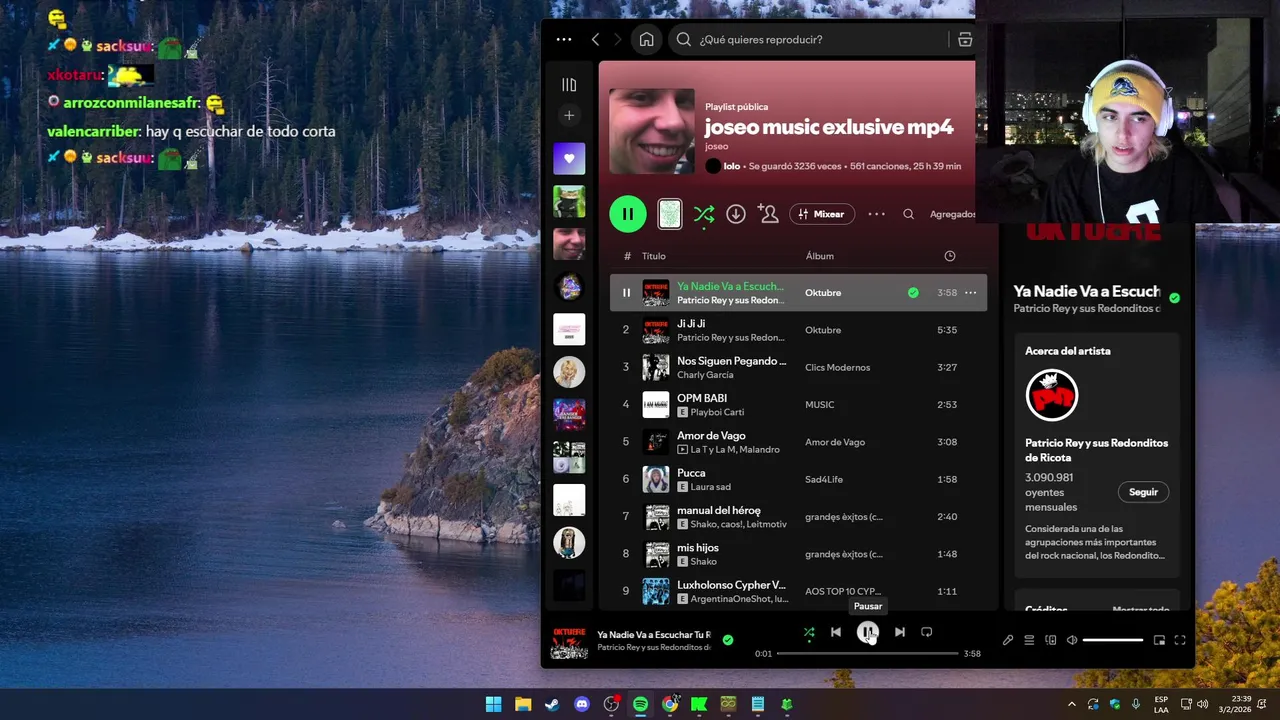Show hidden system tray icons
The height and width of the screenshot is (720, 1280).
pos(1072,704)
